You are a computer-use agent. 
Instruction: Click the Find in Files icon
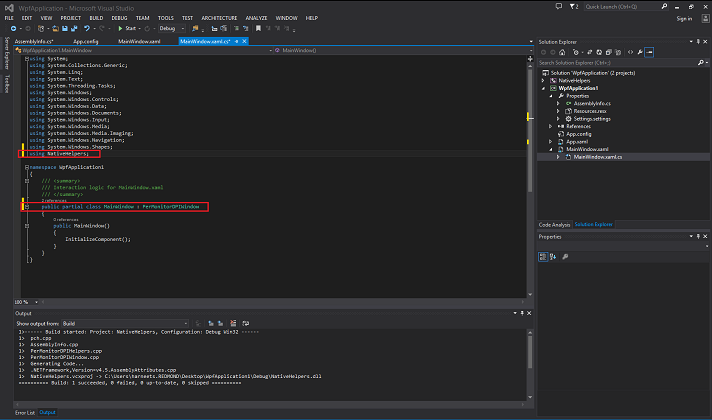pos(195,29)
